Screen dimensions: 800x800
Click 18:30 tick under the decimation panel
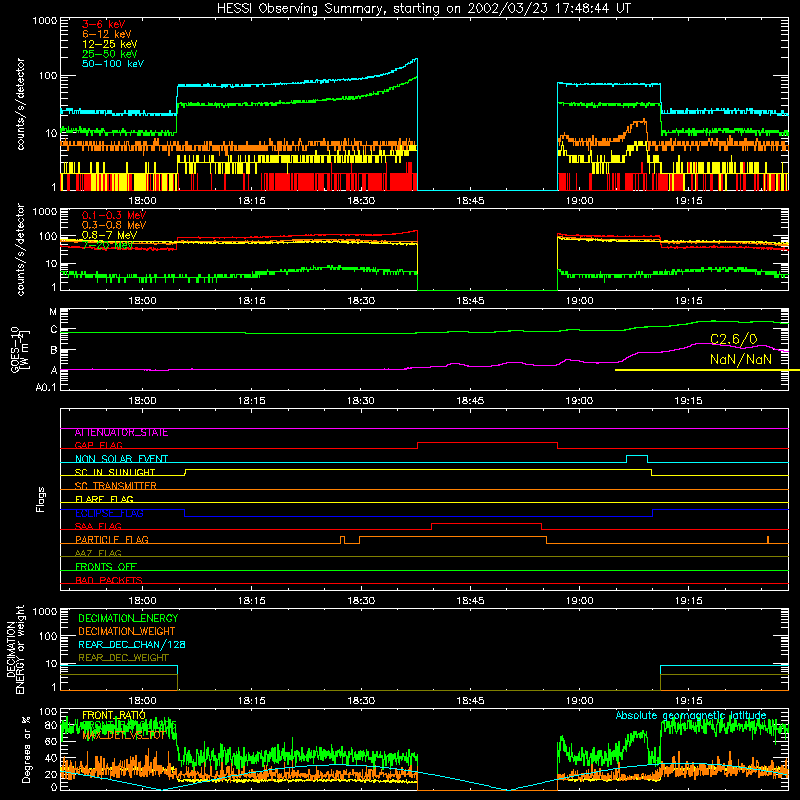click(x=361, y=701)
